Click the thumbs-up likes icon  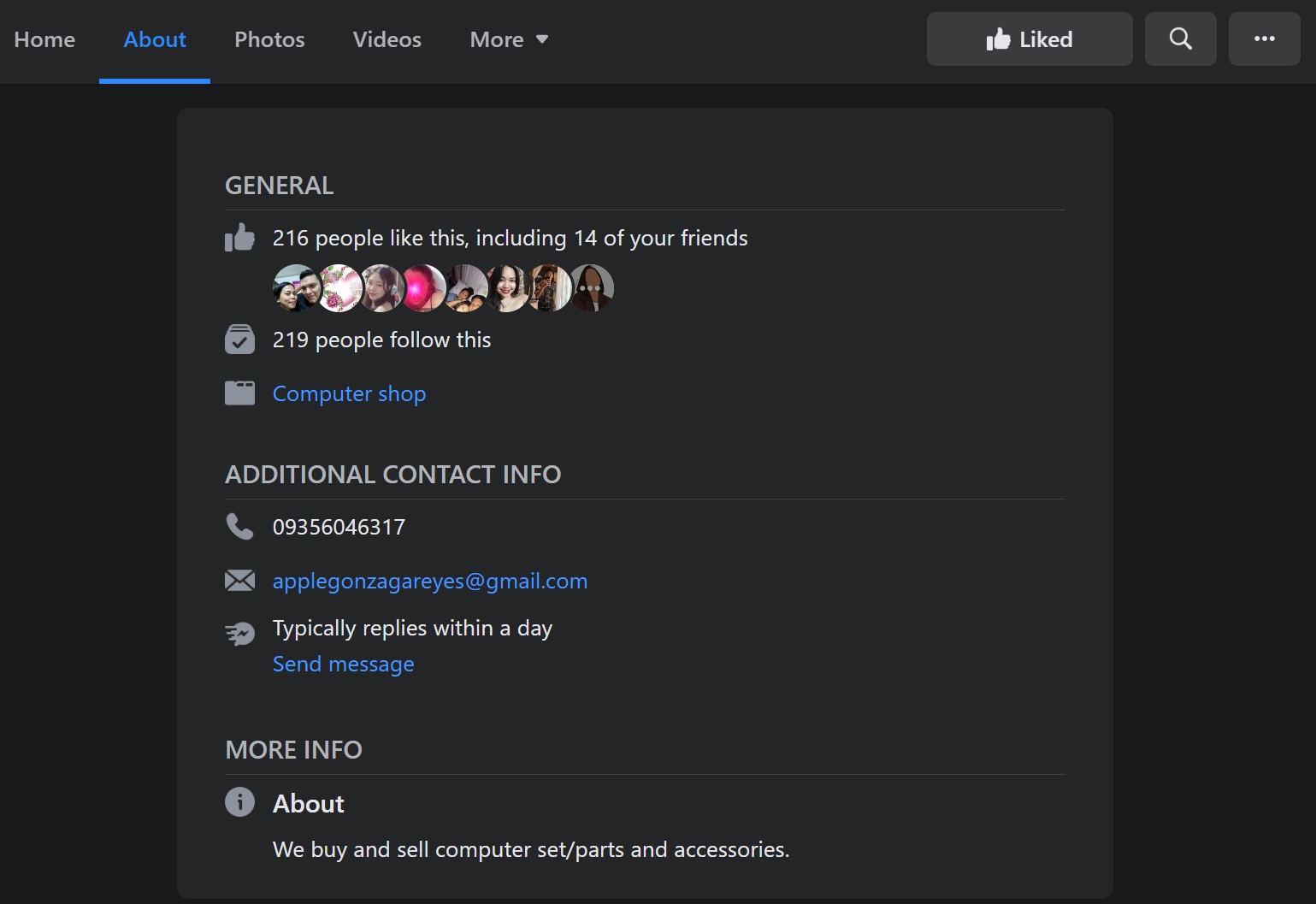pyautogui.click(x=239, y=238)
